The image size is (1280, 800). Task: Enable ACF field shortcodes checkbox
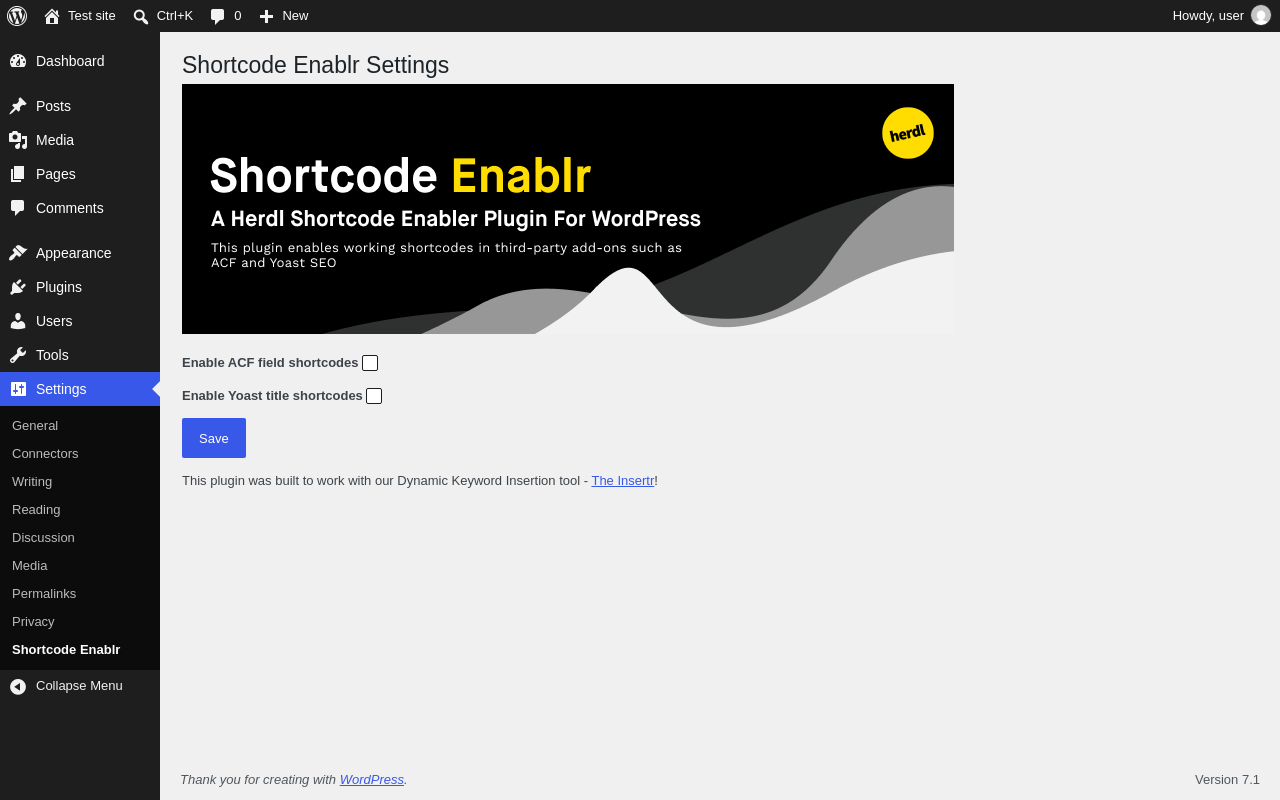(x=370, y=363)
